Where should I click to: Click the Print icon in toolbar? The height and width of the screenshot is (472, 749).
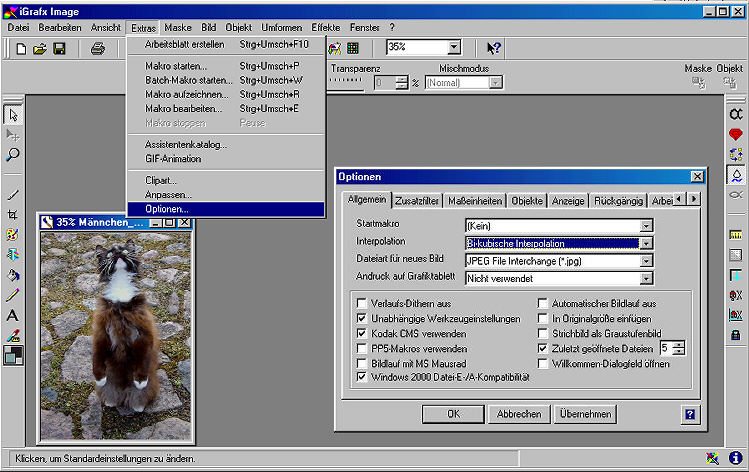[98, 48]
